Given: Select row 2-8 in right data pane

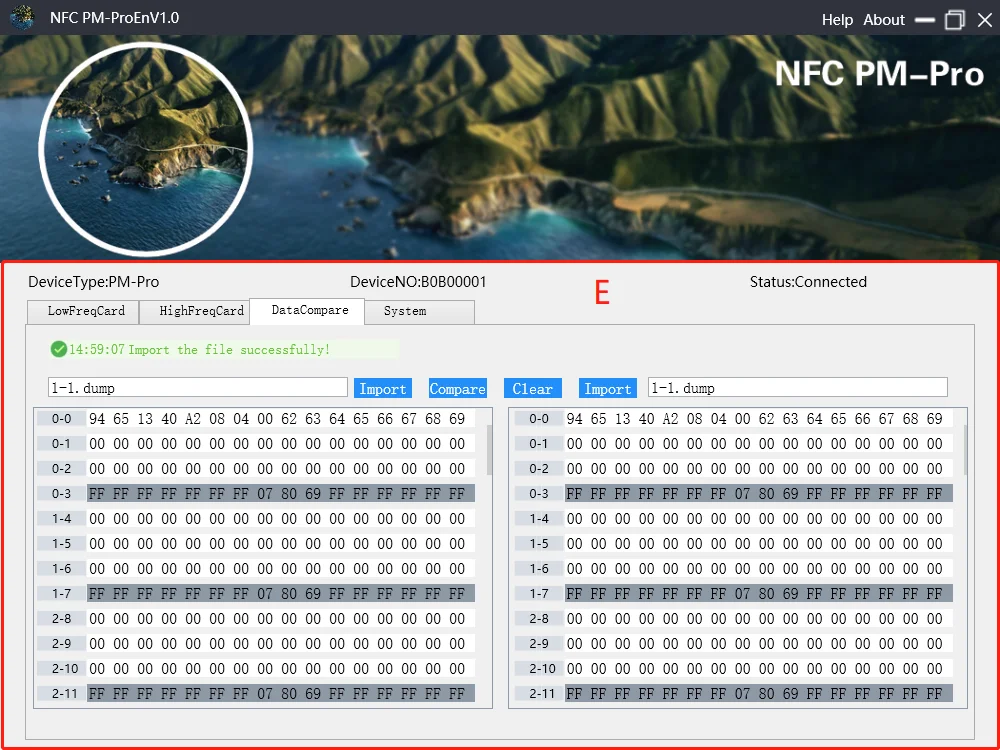Looking at the screenshot, I should click(733, 619).
